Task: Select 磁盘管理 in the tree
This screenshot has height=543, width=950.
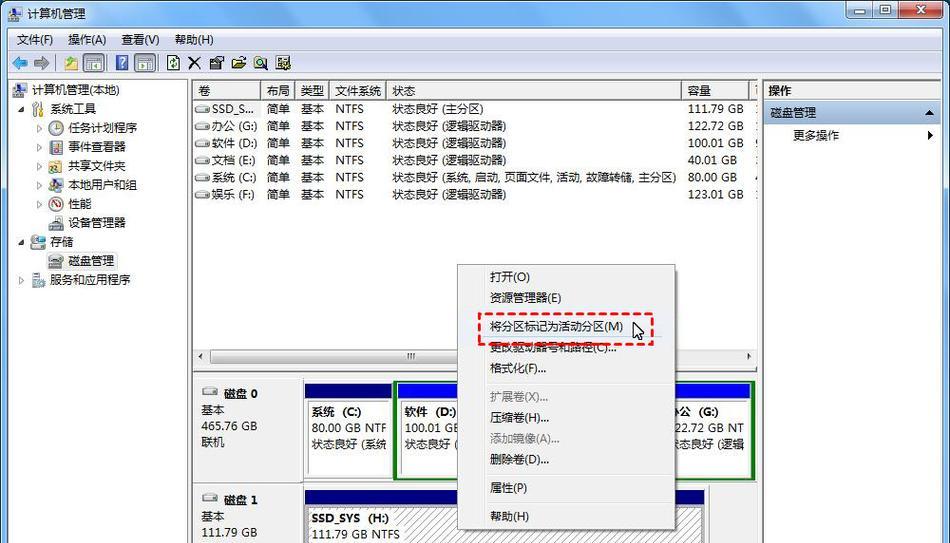Action: pyautogui.click(x=91, y=261)
